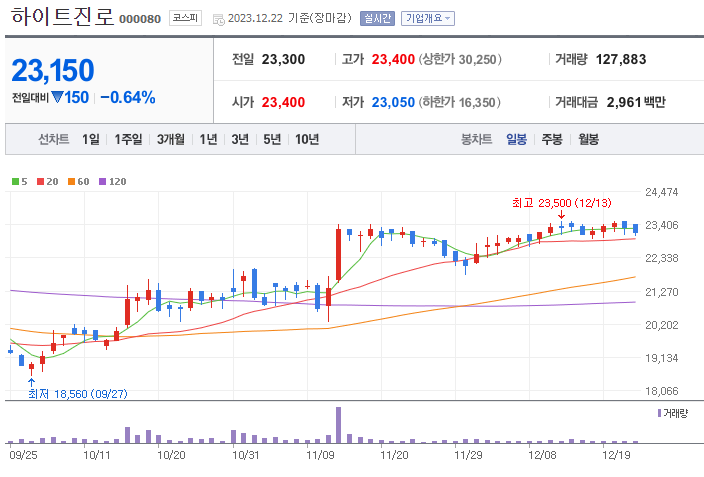Viewport: 704px width, 477px height.
Task: Click the 2023.12.22 기준(장마감) date text
Action: (x=290, y=18)
